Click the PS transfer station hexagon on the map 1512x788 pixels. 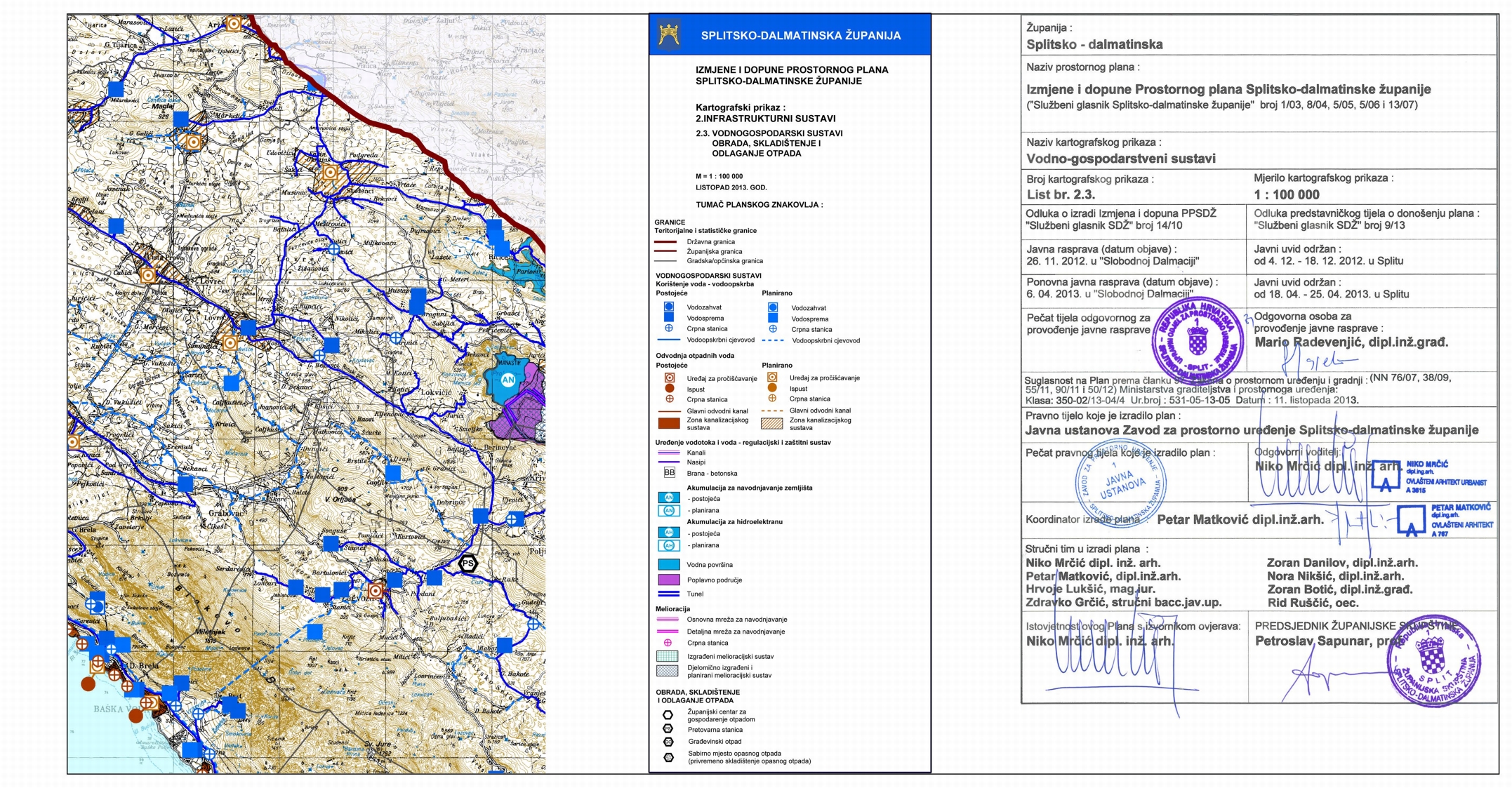[x=467, y=563]
